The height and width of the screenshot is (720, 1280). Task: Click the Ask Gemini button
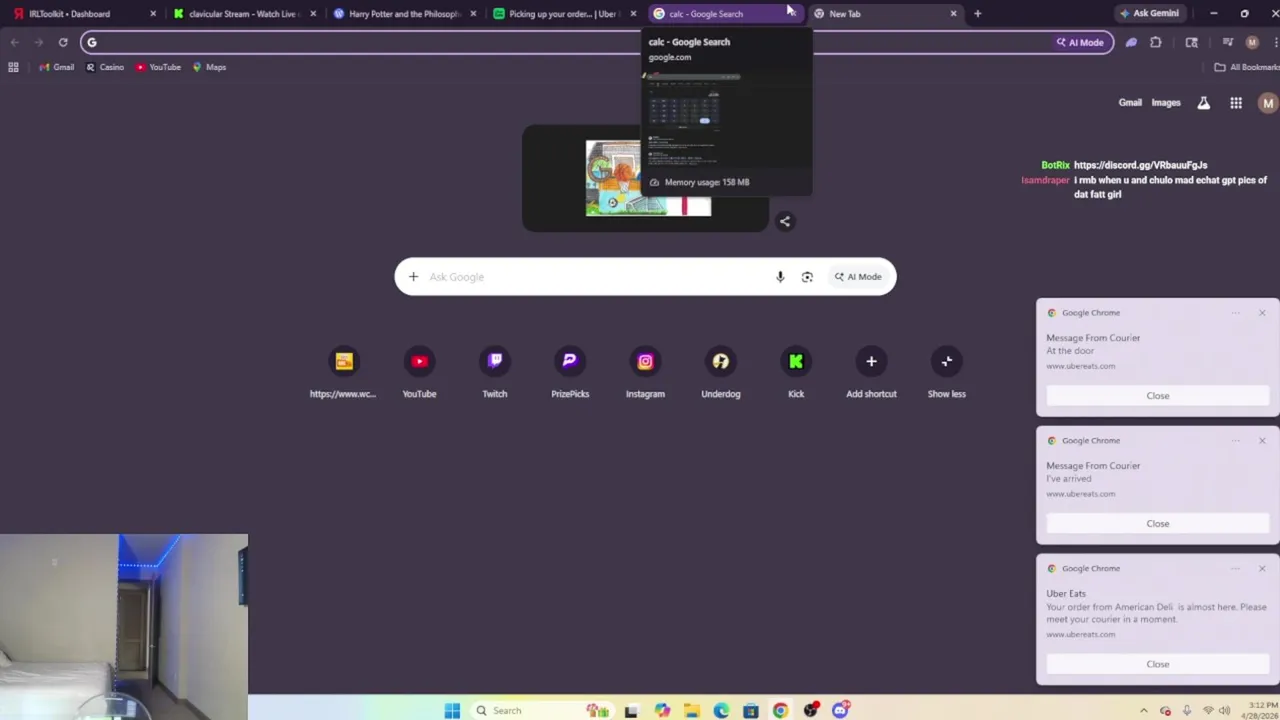[1149, 13]
